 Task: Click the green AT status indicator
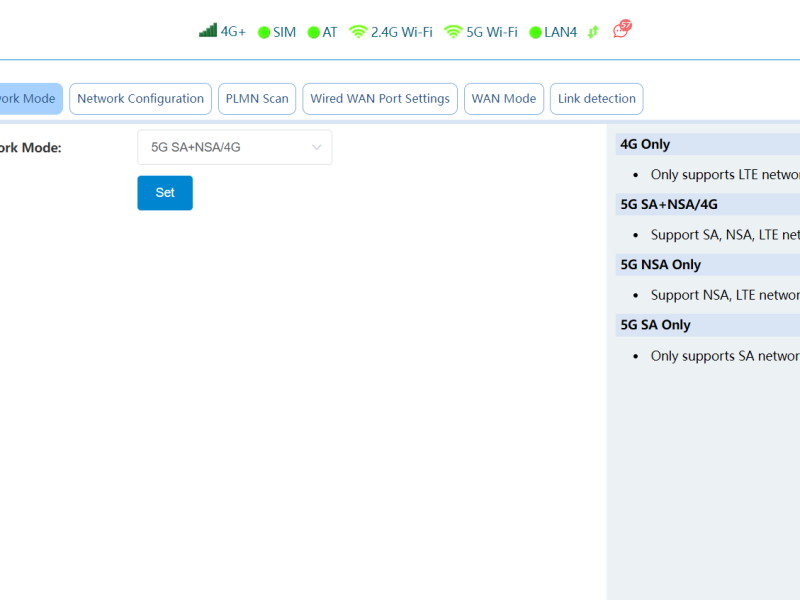click(x=313, y=32)
